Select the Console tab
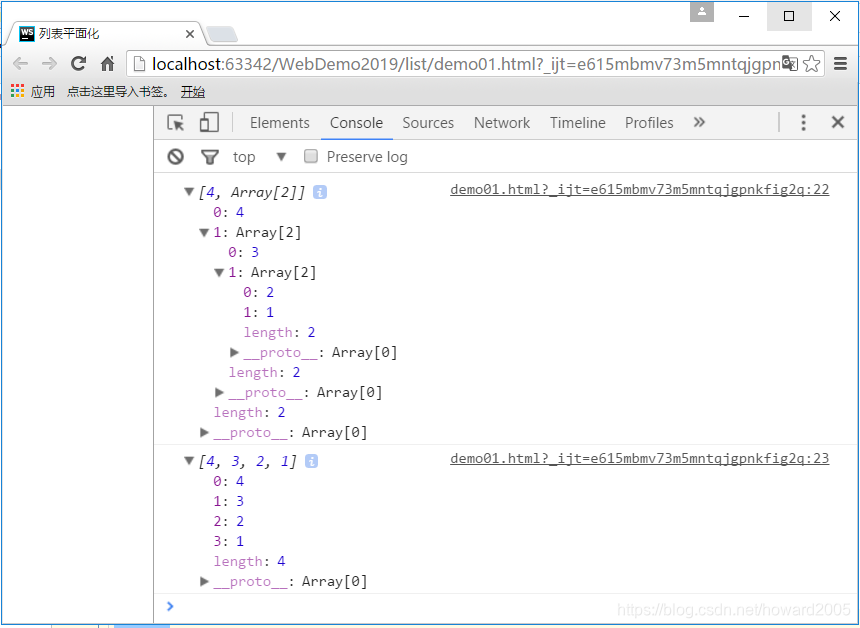The image size is (860, 628). point(357,123)
